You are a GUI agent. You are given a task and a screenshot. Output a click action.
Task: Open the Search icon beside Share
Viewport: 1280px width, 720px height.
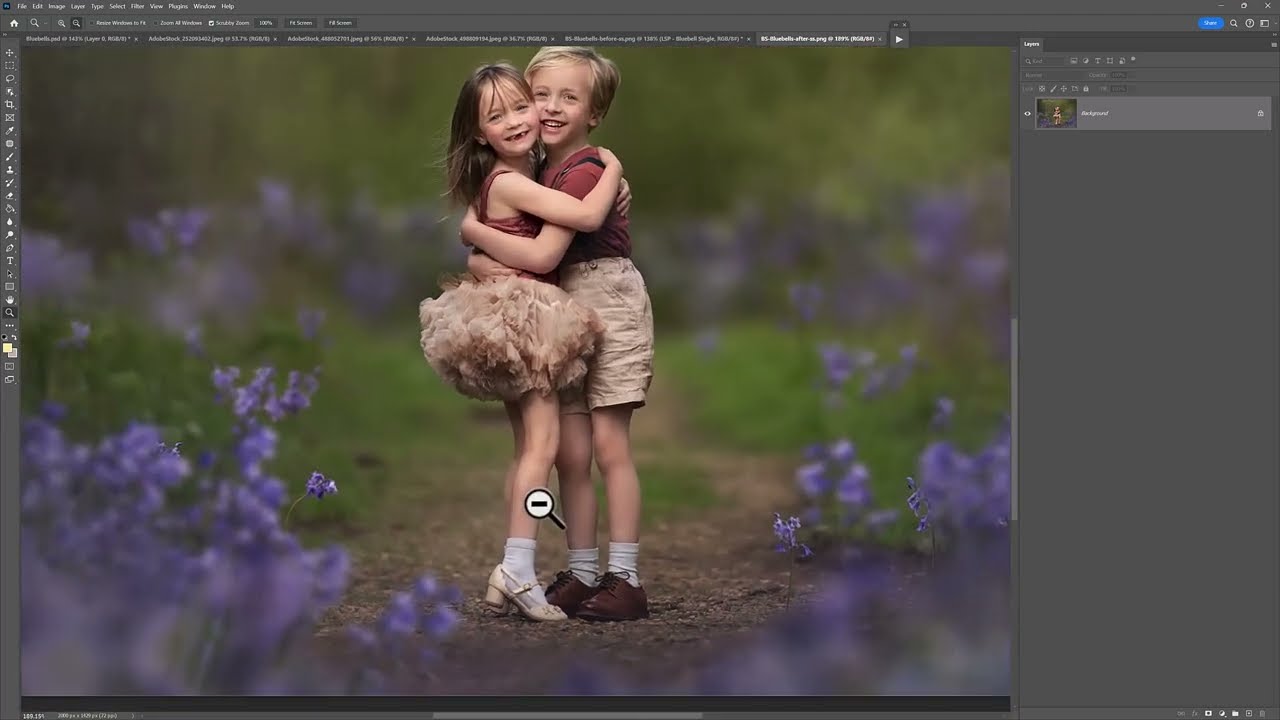(1234, 22)
